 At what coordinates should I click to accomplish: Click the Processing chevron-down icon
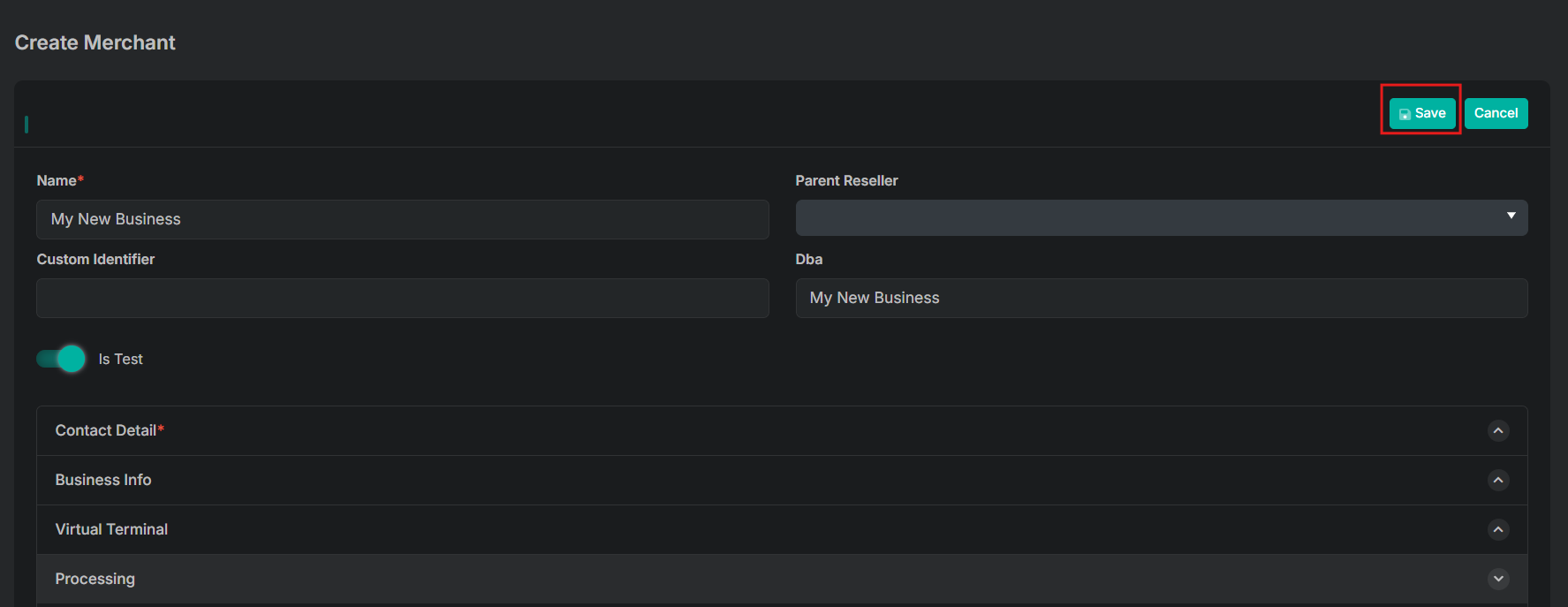[1498, 579]
